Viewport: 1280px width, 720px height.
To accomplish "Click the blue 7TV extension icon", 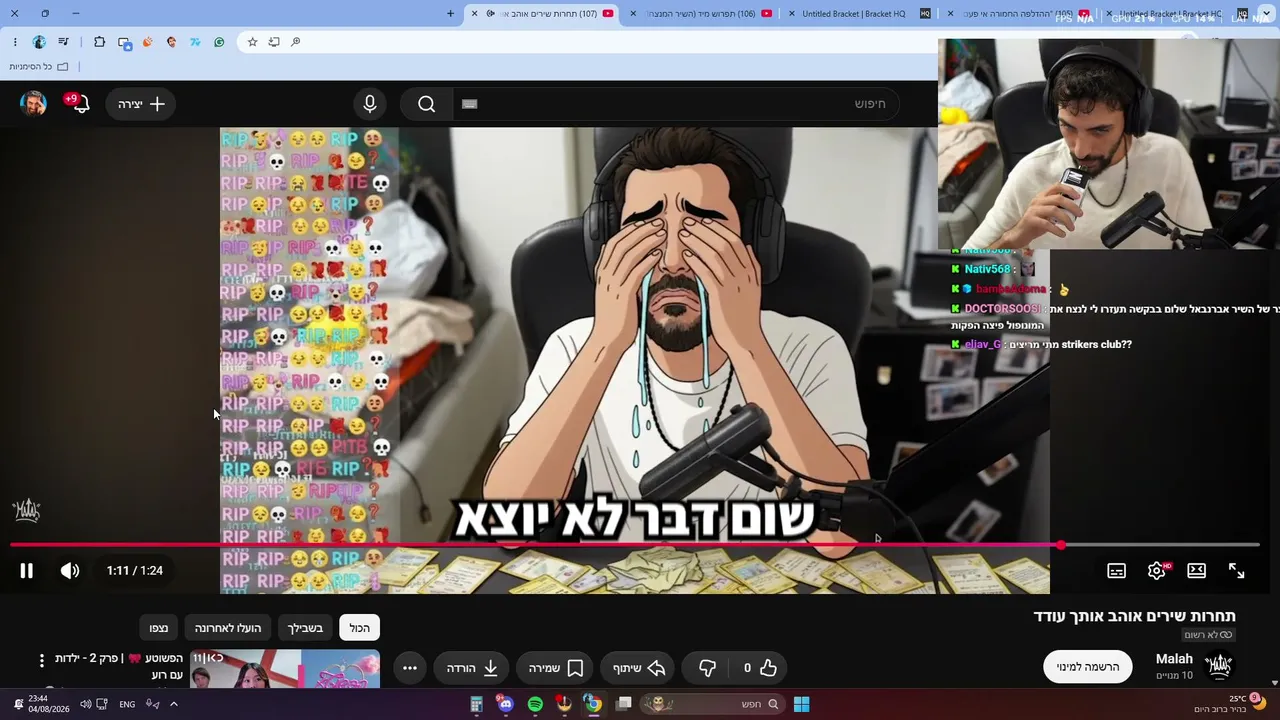I will pos(195,42).
